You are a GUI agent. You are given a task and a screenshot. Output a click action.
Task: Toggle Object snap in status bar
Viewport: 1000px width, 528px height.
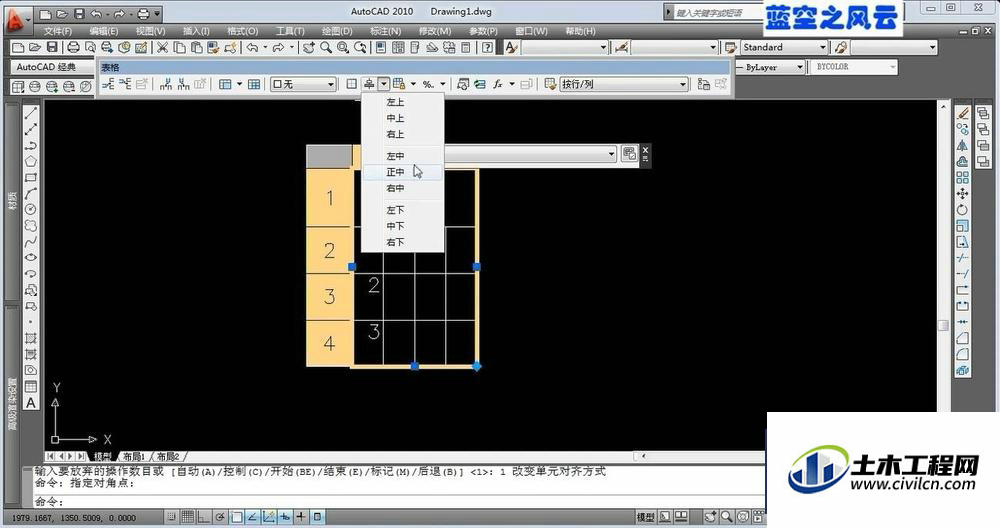[236, 517]
